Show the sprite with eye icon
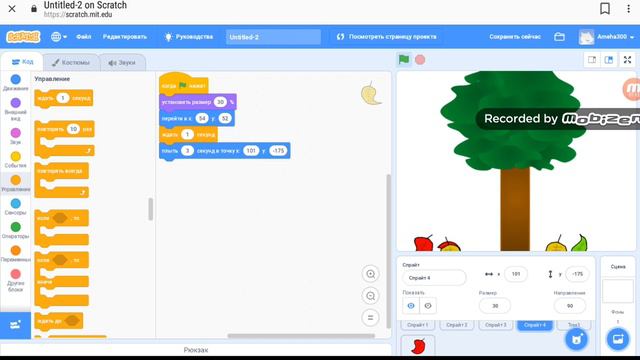Viewport: 640px width, 360px height. (411, 306)
